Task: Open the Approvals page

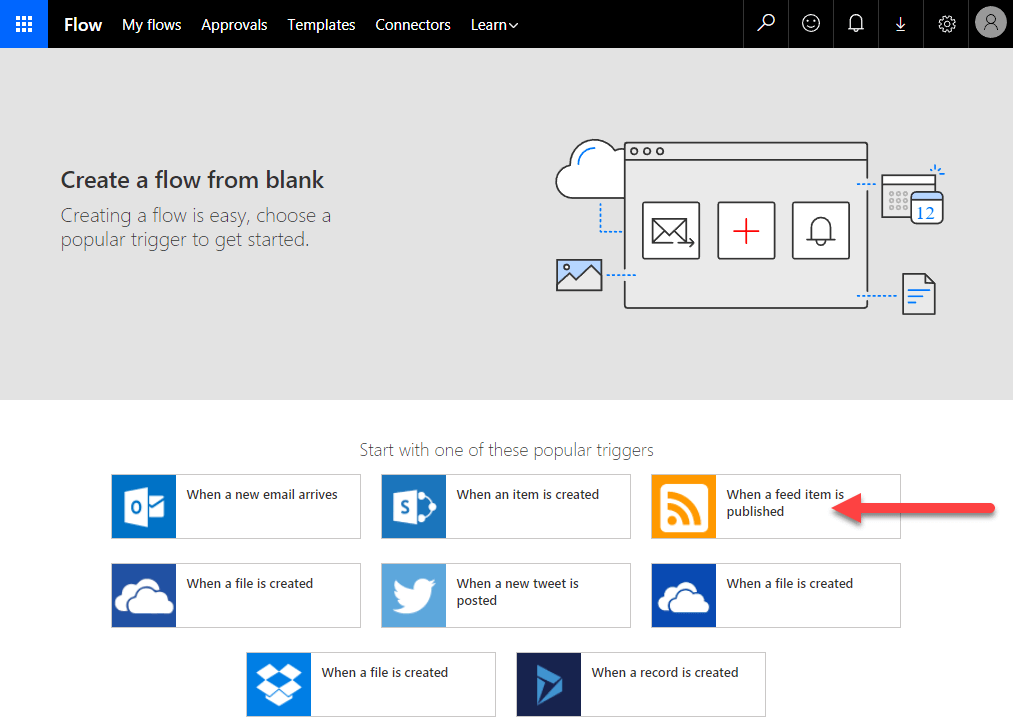Action: pos(234,25)
